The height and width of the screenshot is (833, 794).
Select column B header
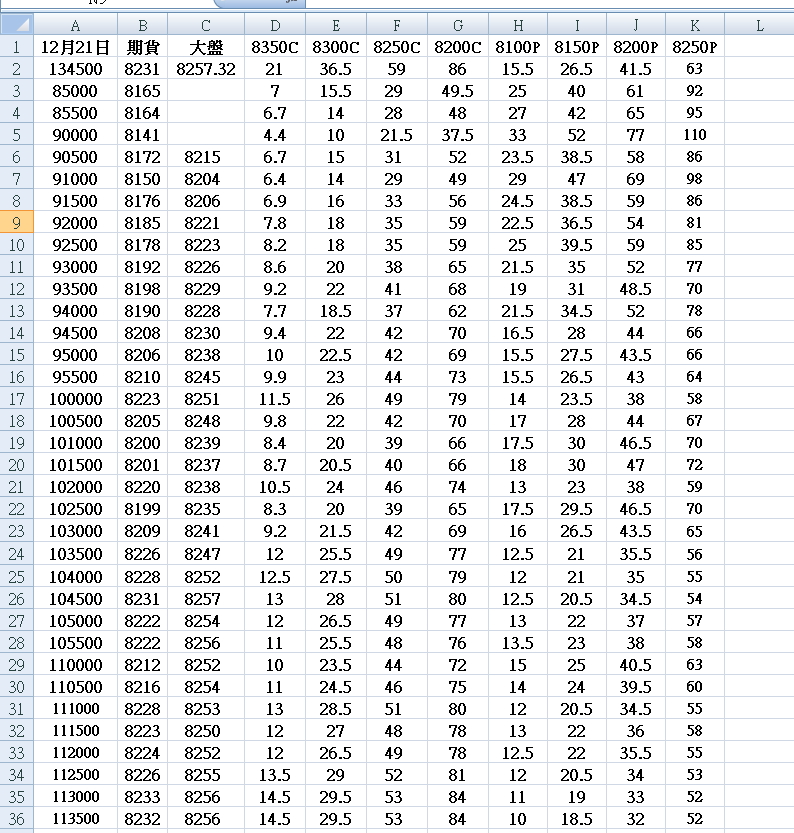point(142,24)
